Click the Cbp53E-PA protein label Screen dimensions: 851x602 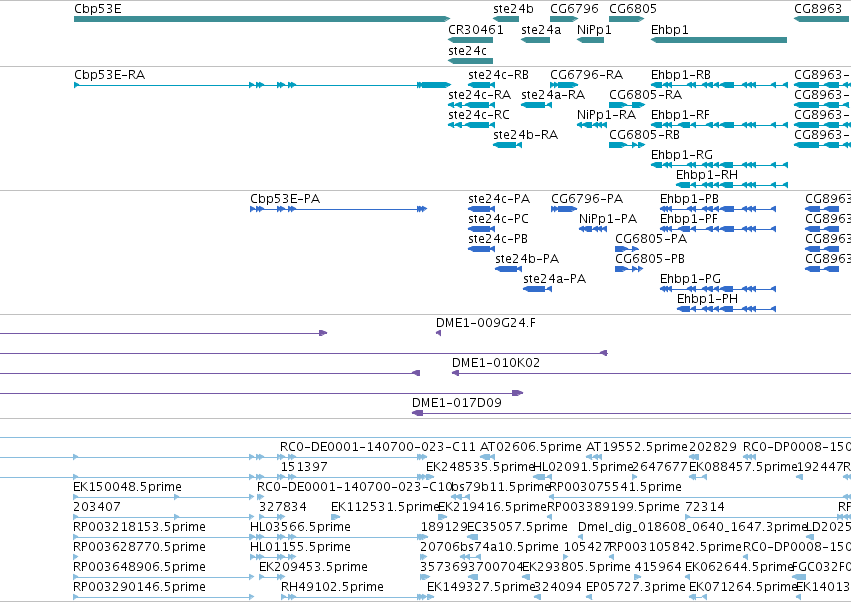[x=285, y=199]
